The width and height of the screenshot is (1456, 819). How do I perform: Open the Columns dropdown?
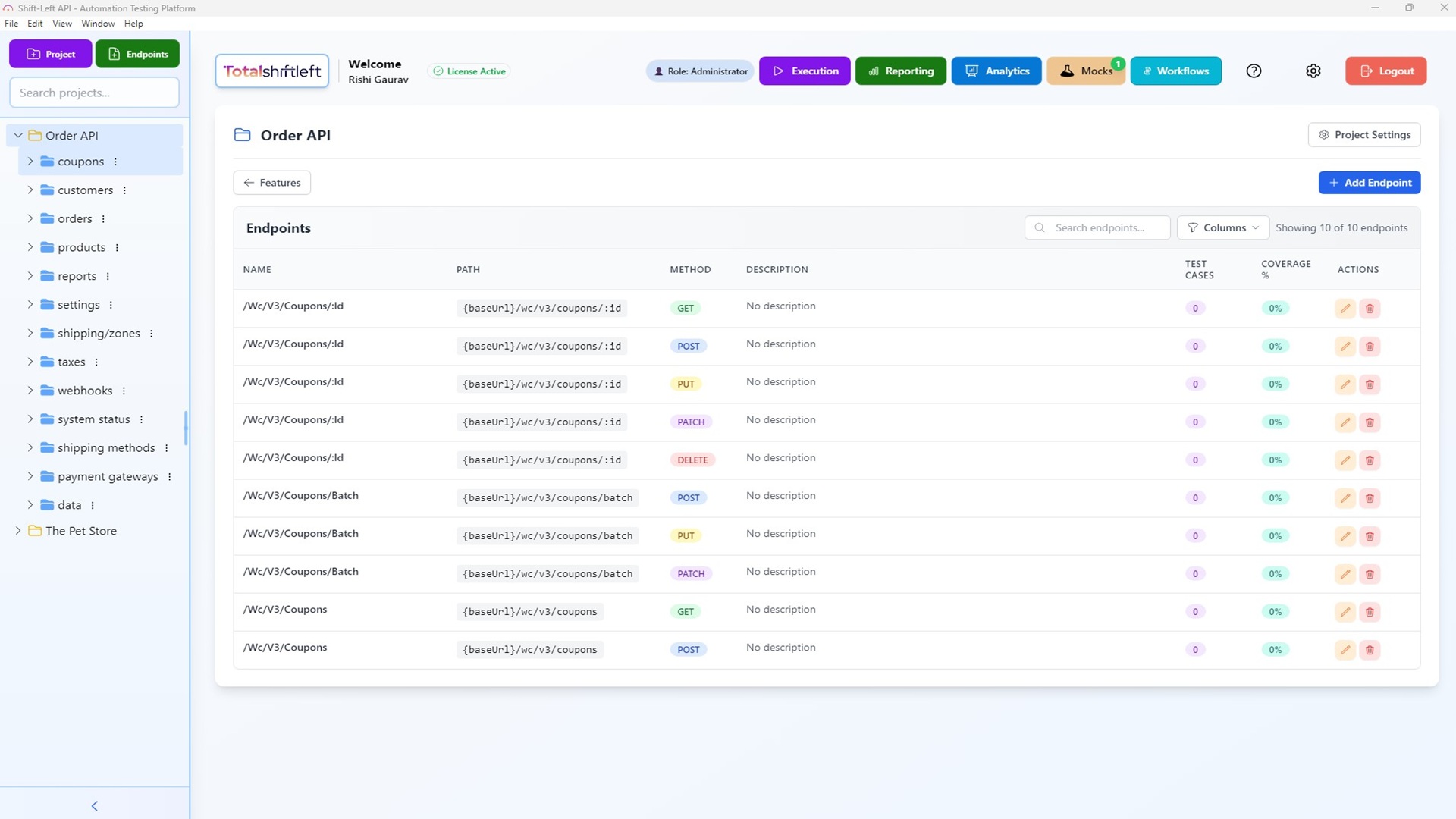[x=1222, y=227]
